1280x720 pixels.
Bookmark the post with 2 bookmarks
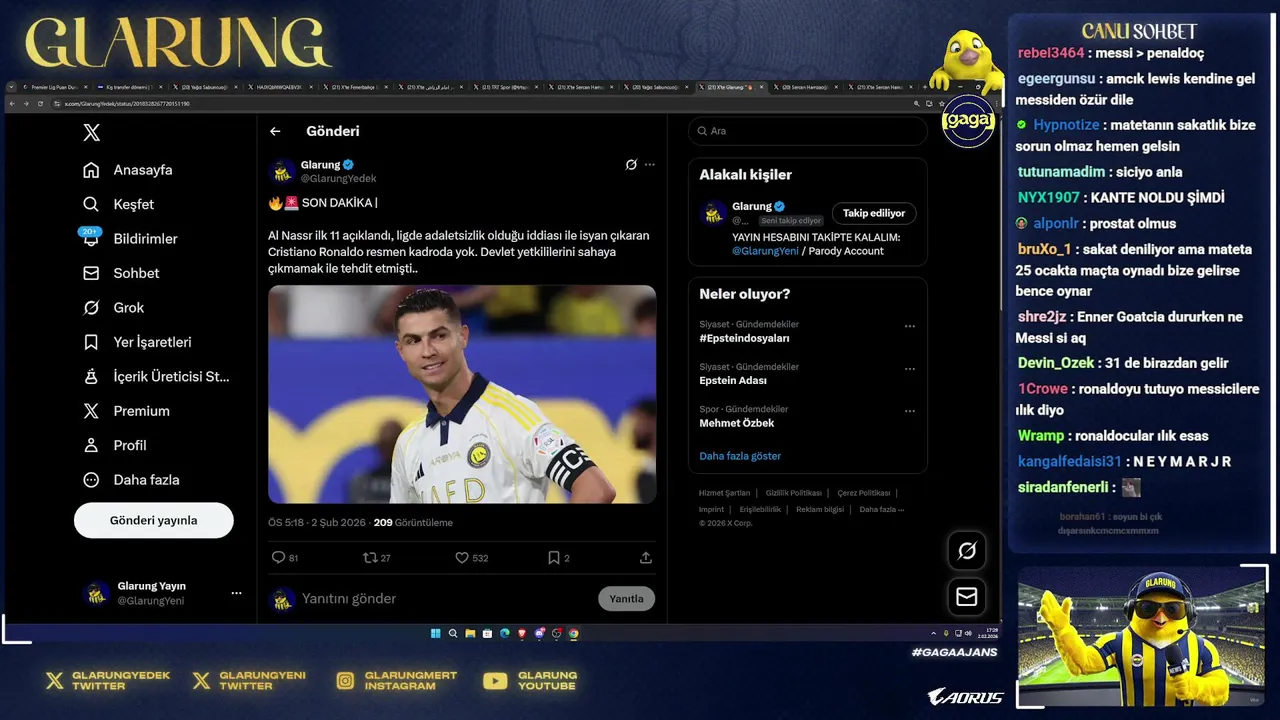click(558, 558)
